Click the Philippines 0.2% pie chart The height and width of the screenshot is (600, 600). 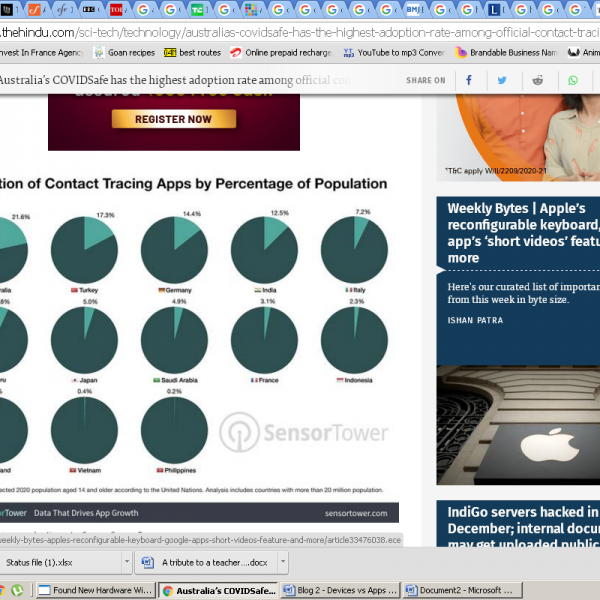click(x=174, y=430)
